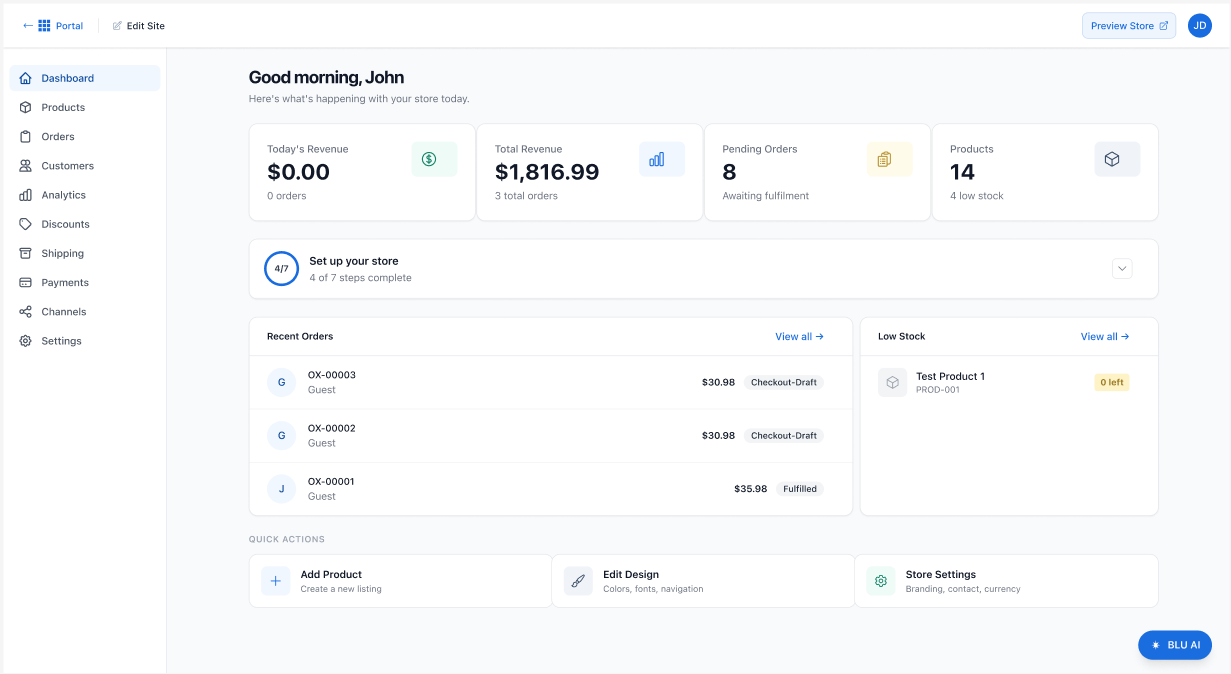Click the Awaiting fulfilment text
This screenshot has height=674, width=1231.
click(x=766, y=196)
